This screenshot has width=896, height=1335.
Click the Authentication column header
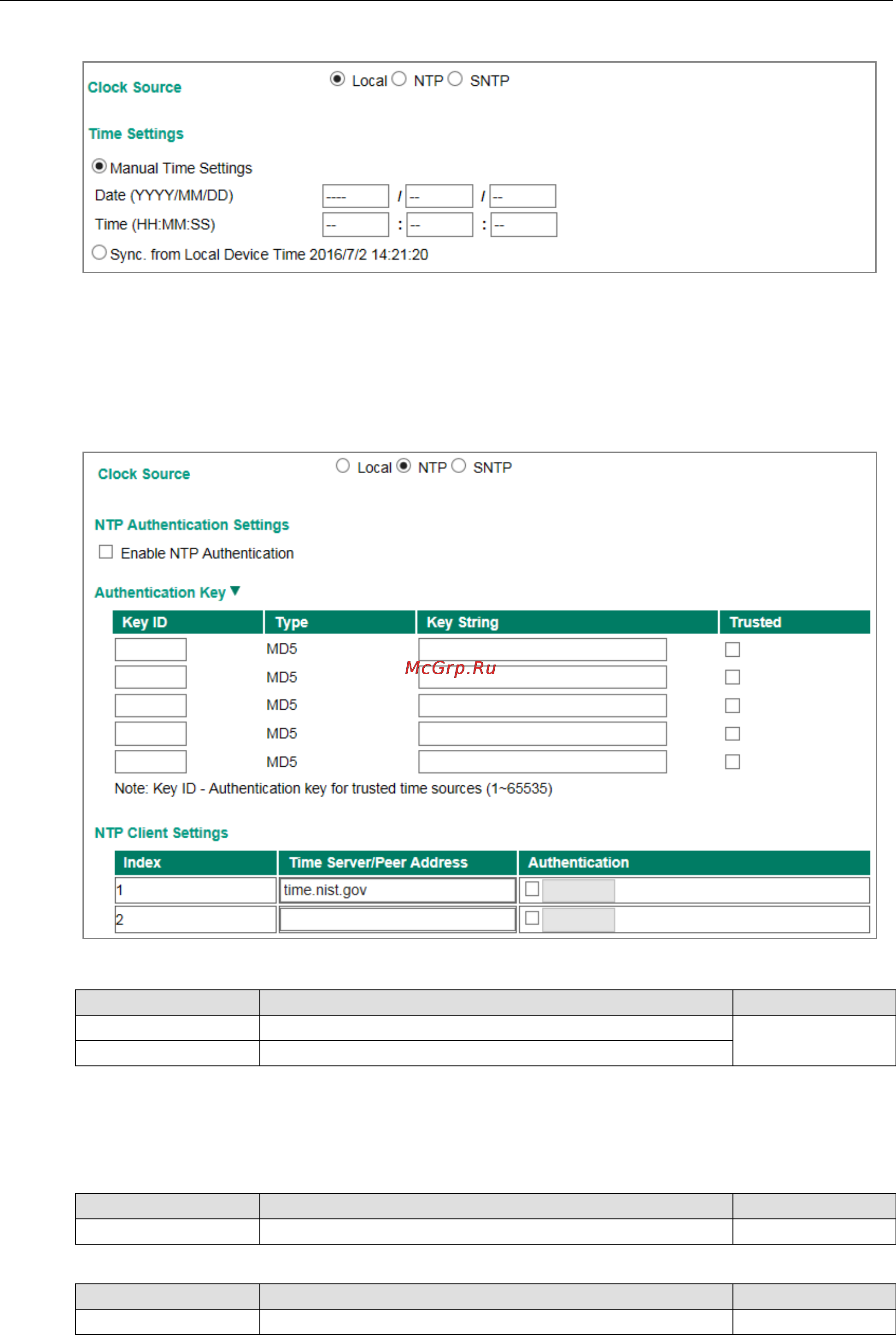coord(694,863)
